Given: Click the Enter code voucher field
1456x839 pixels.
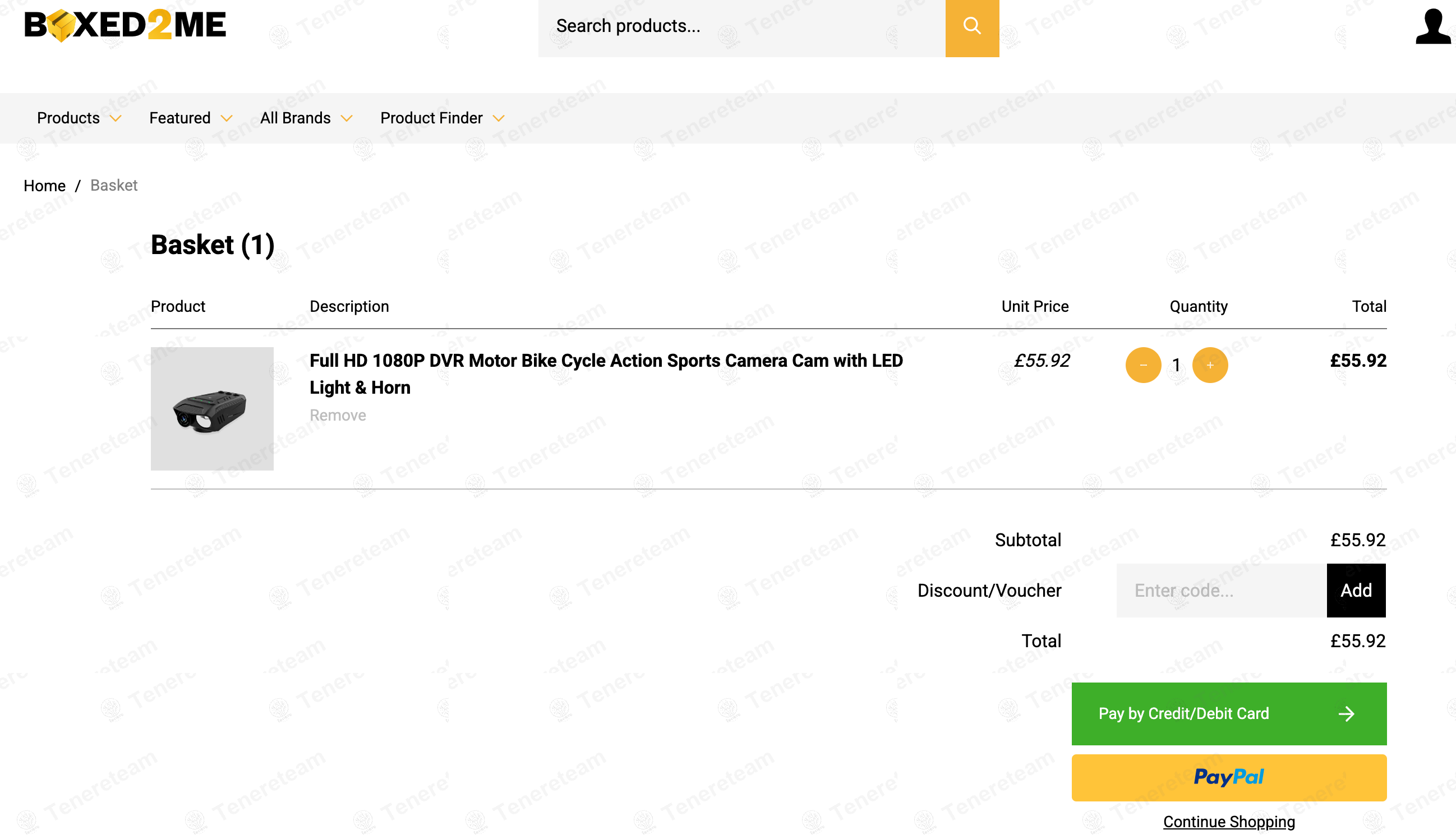Looking at the screenshot, I should pos(1222,591).
